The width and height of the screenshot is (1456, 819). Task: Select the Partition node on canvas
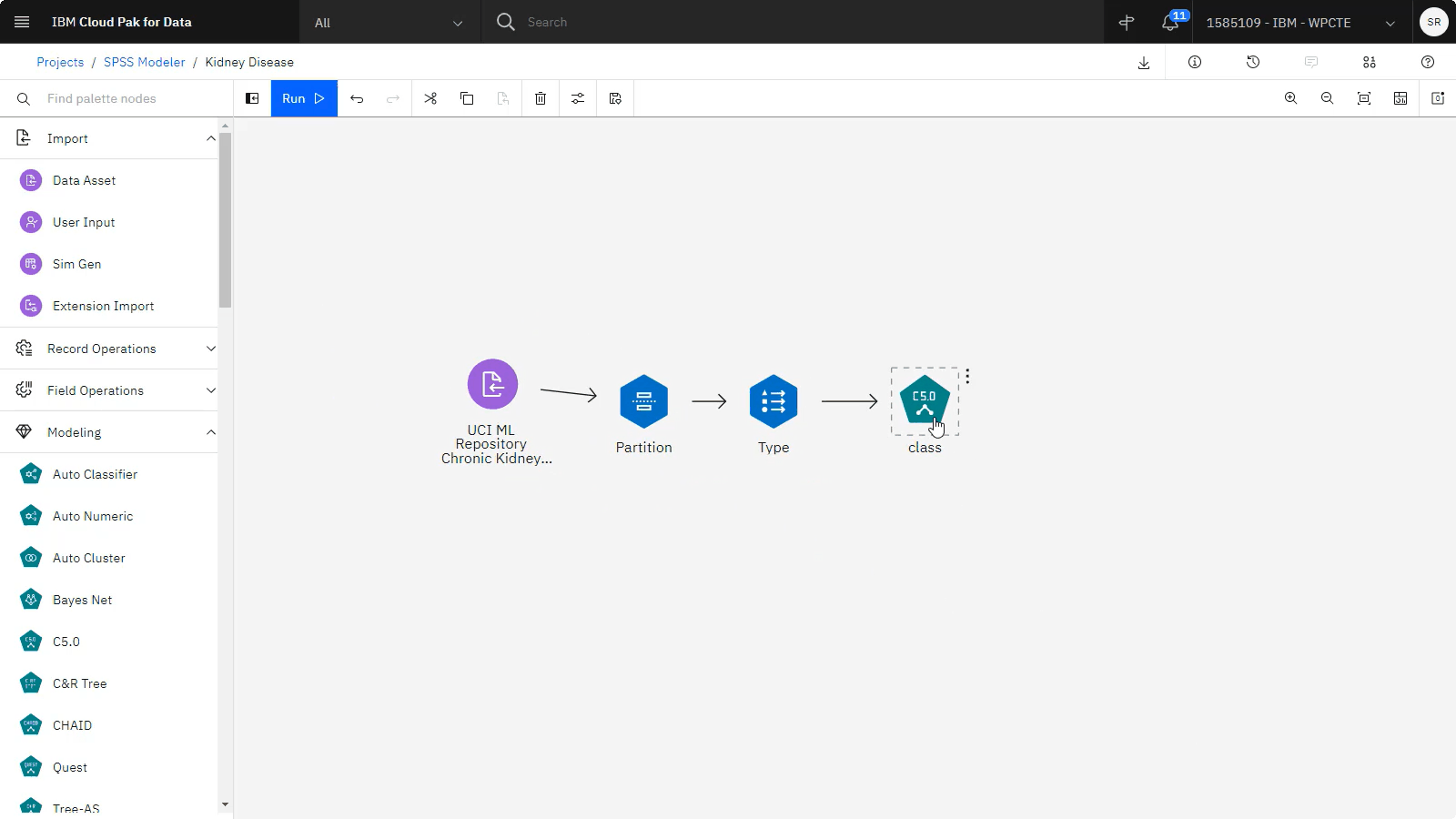point(643,401)
